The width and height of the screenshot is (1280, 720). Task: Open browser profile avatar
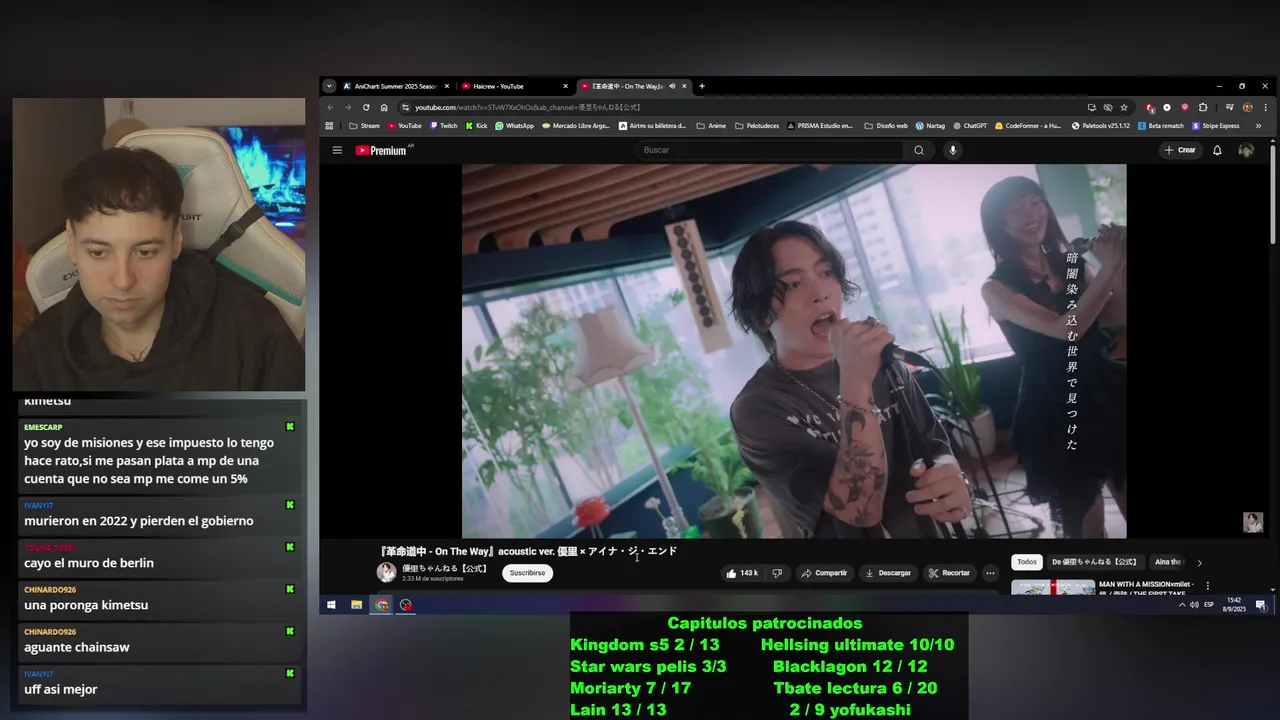point(1247,107)
